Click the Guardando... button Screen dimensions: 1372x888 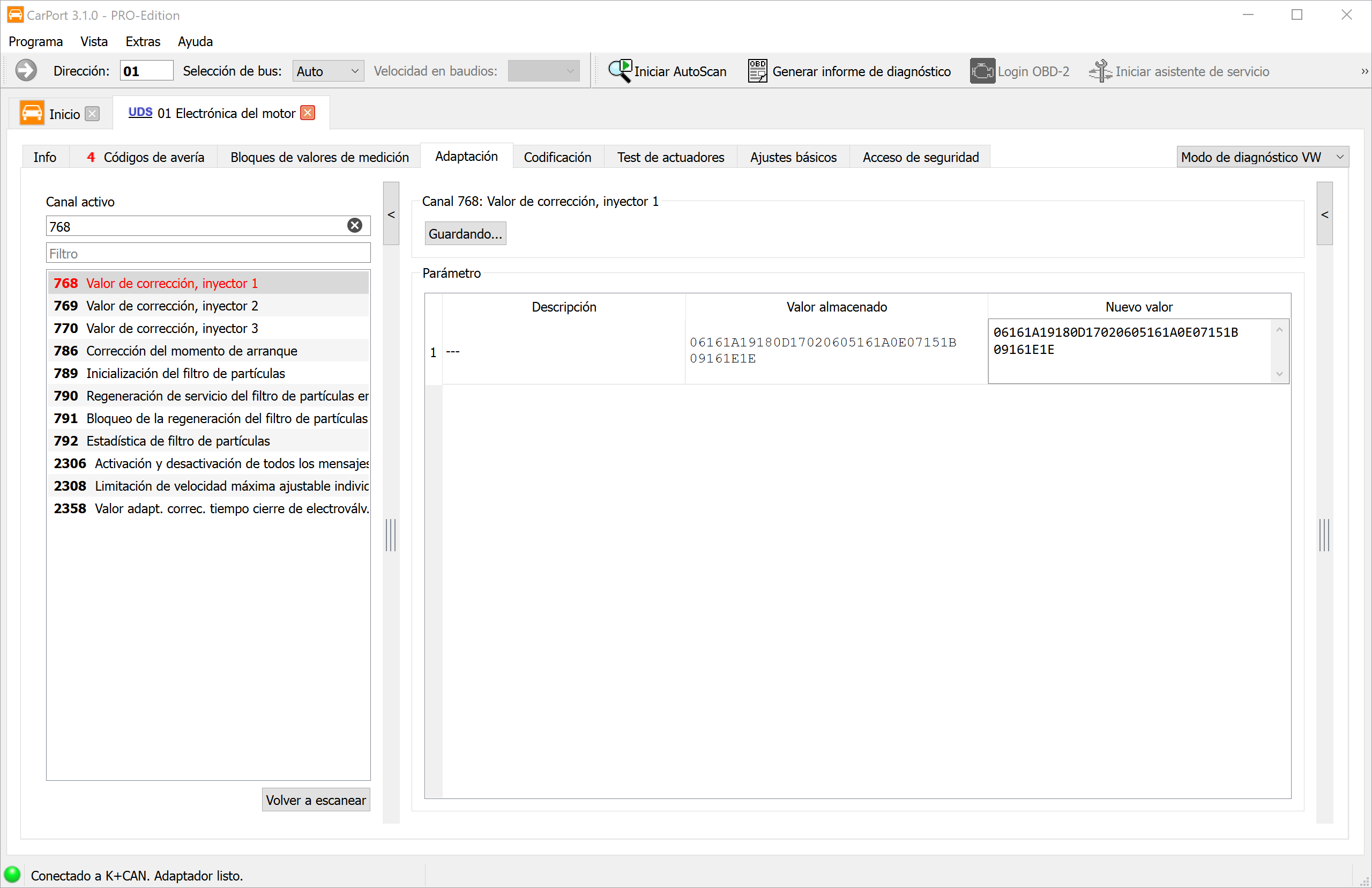pyautogui.click(x=466, y=234)
